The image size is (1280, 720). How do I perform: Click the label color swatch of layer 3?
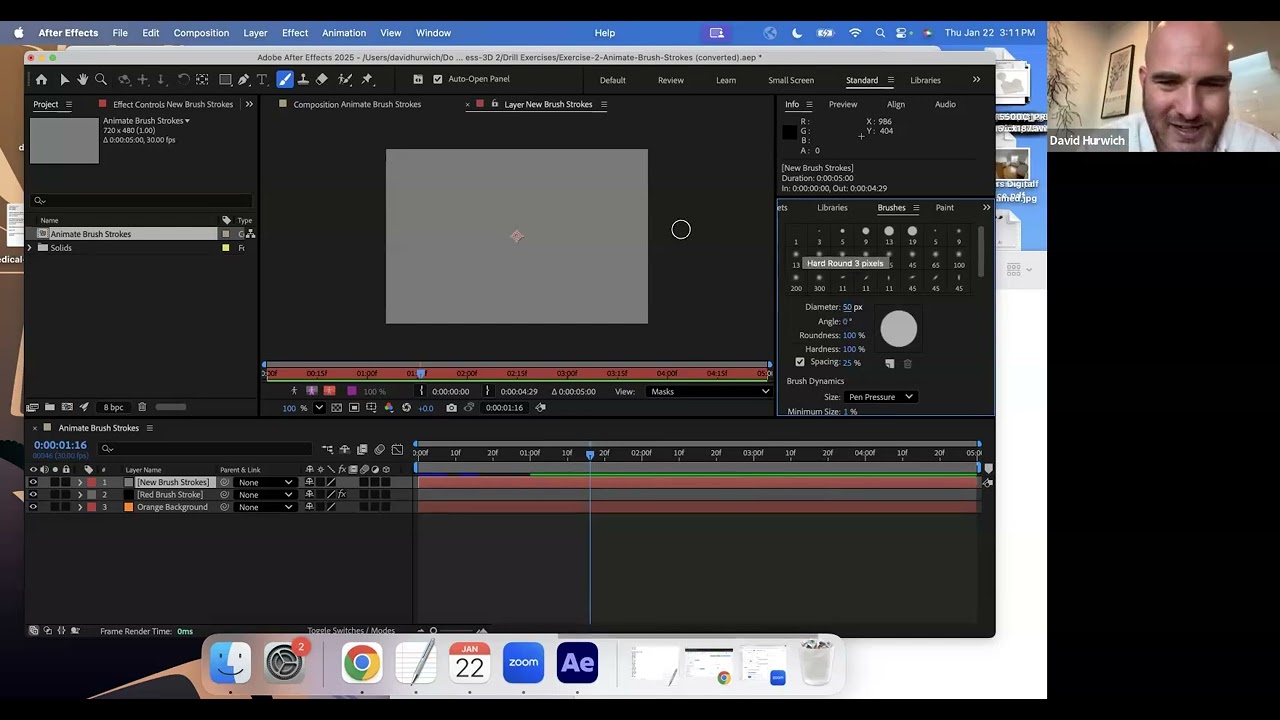(x=91, y=507)
